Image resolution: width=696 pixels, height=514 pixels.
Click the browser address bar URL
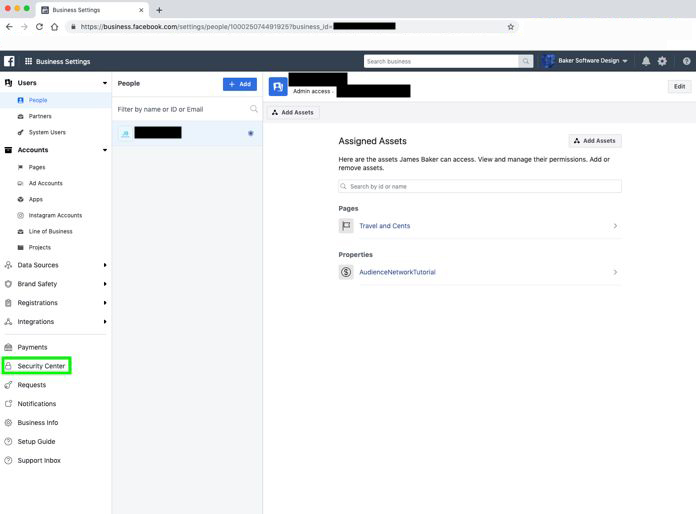coord(205,27)
